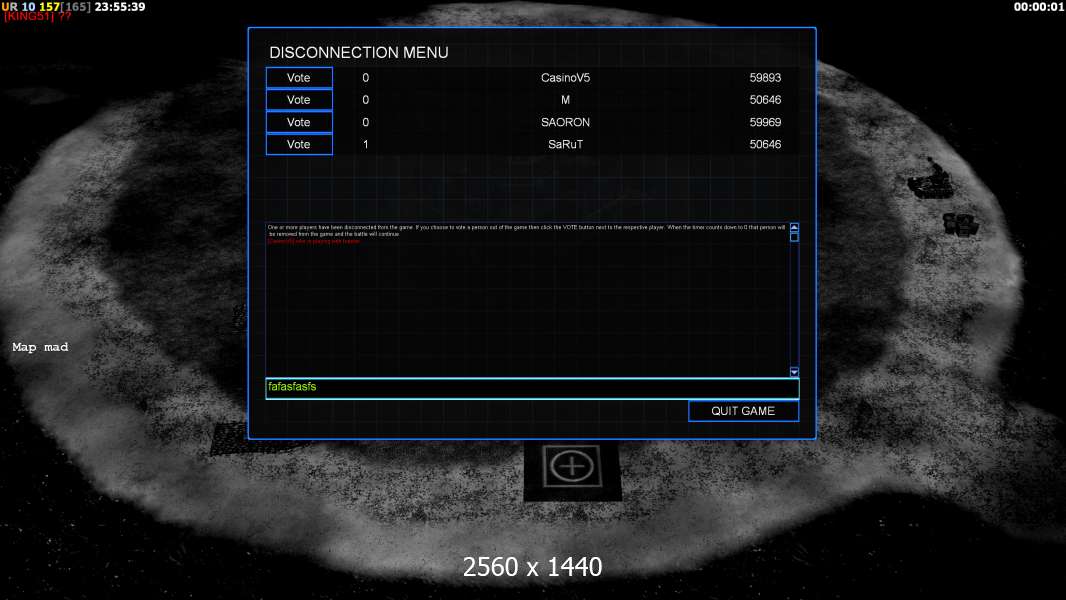
Task: Click the 00:00:01 game timer
Action: 1039,7
